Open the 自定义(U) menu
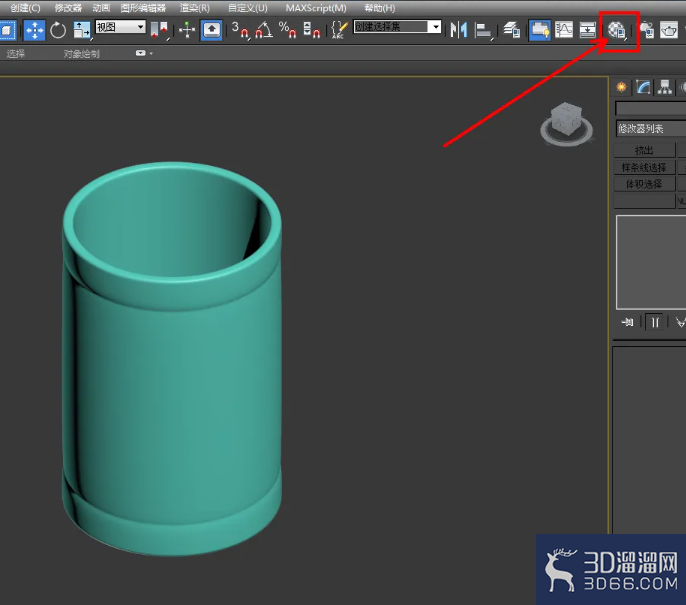This screenshot has height=605, width=686. (248, 8)
